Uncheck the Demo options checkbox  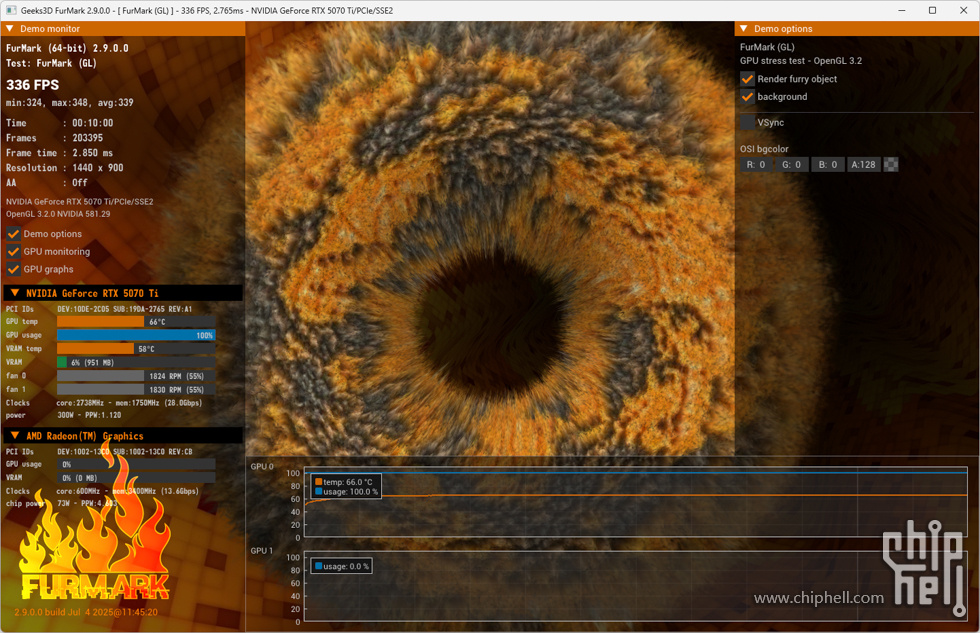(14, 234)
